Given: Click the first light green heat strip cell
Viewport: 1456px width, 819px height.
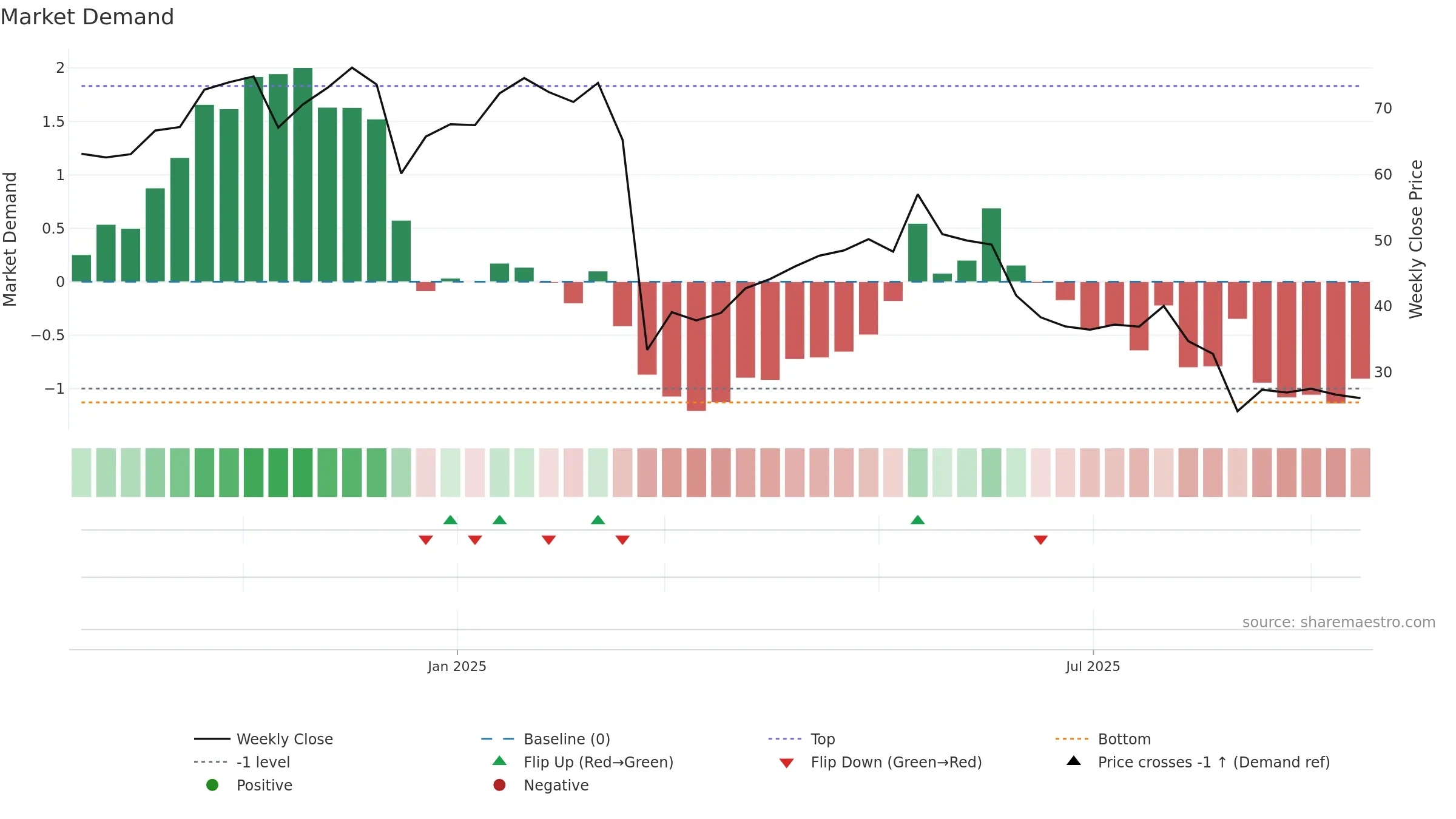Looking at the screenshot, I should point(81,473).
